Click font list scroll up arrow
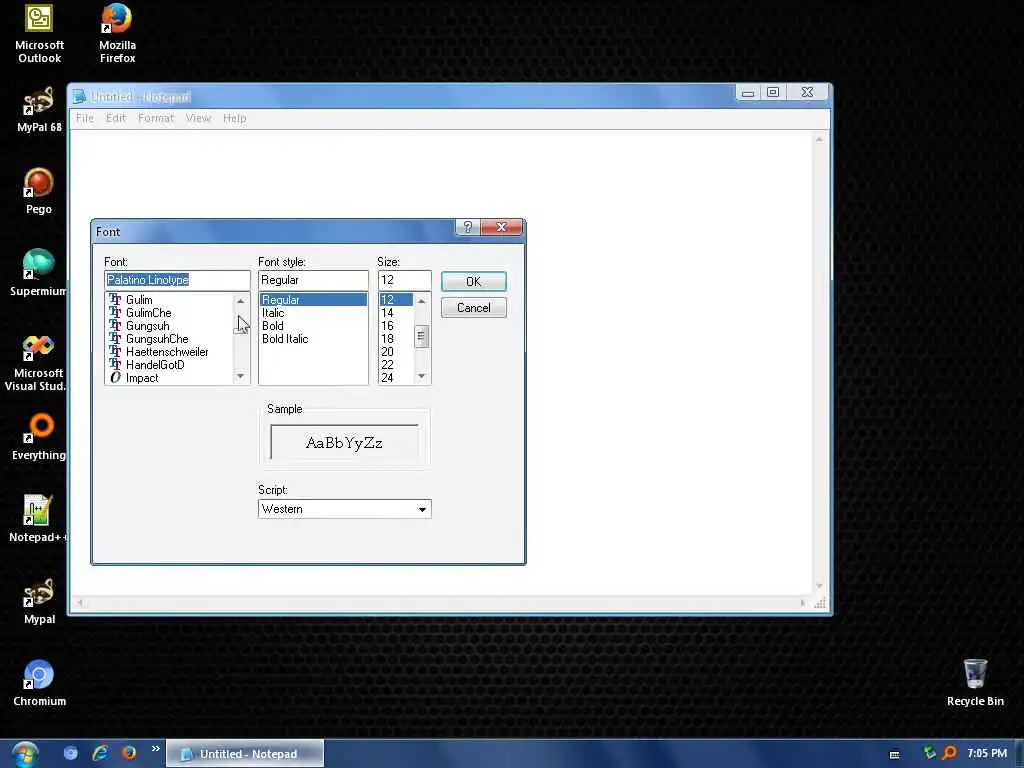Image resolution: width=1024 pixels, height=768 pixels. coord(240,300)
